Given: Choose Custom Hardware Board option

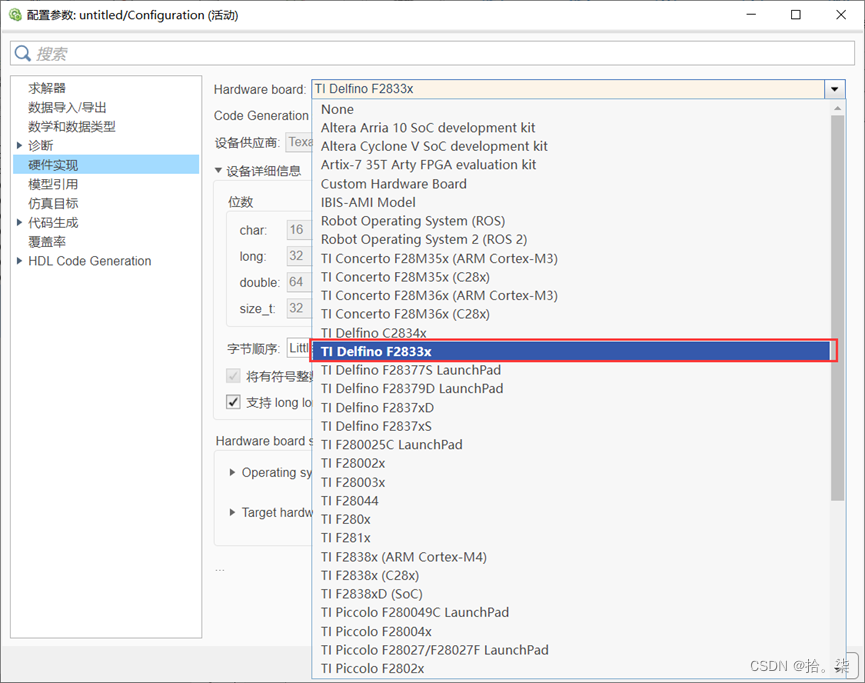Looking at the screenshot, I should (x=572, y=184).
